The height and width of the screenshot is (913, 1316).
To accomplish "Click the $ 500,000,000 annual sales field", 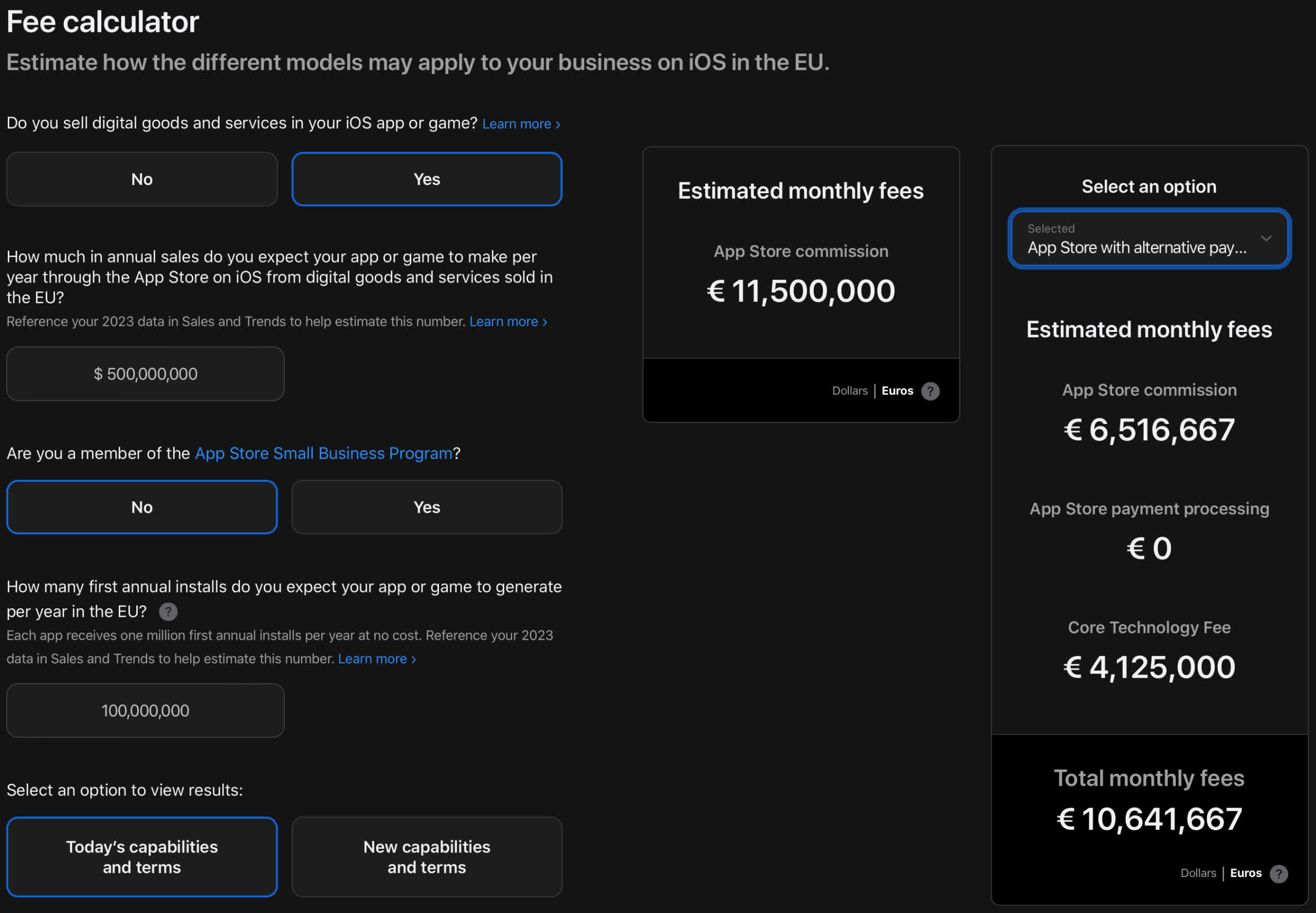I will [145, 374].
